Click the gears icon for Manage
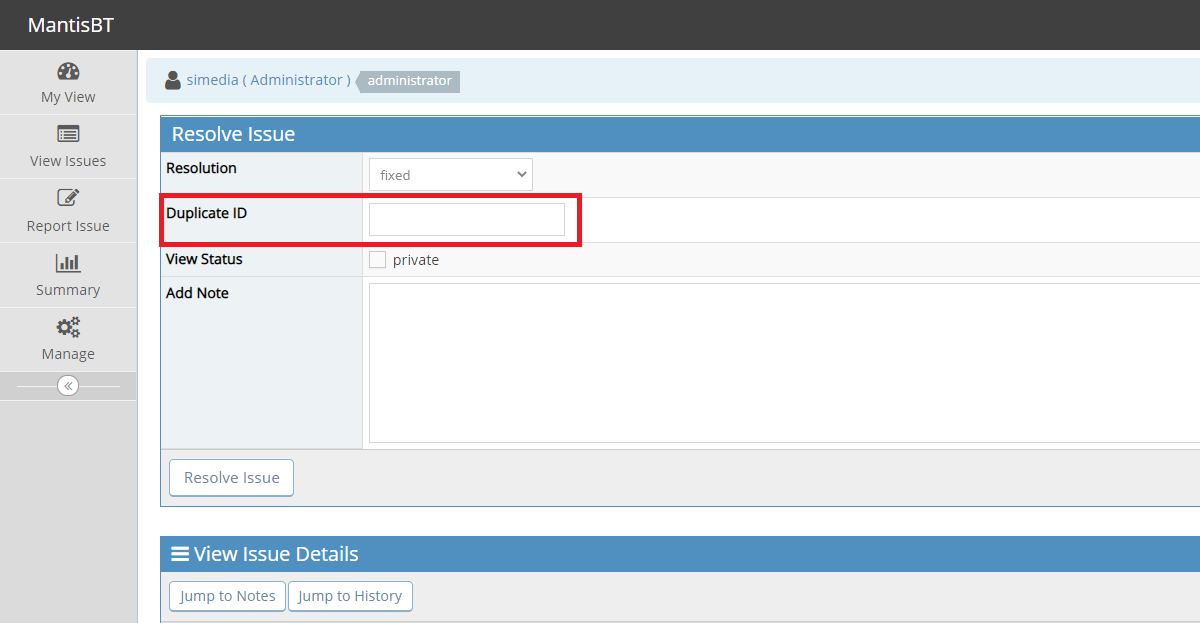Viewport: 1200px width, 623px height. 68,327
